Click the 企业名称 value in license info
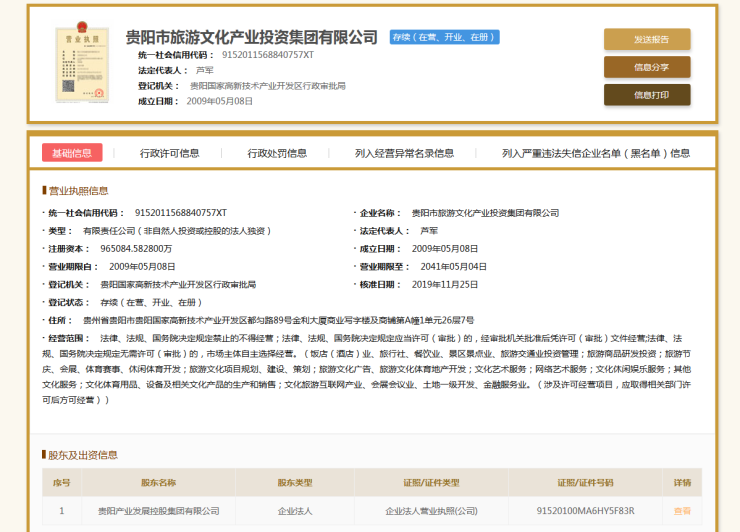This screenshot has width=740, height=532. 485,213
